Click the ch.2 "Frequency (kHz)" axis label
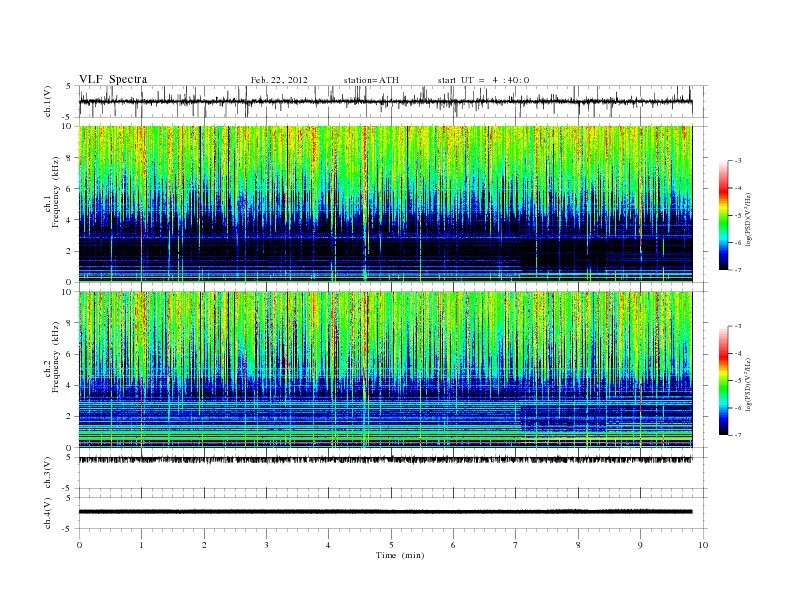 pyautogui.click(x=56, y=356)
